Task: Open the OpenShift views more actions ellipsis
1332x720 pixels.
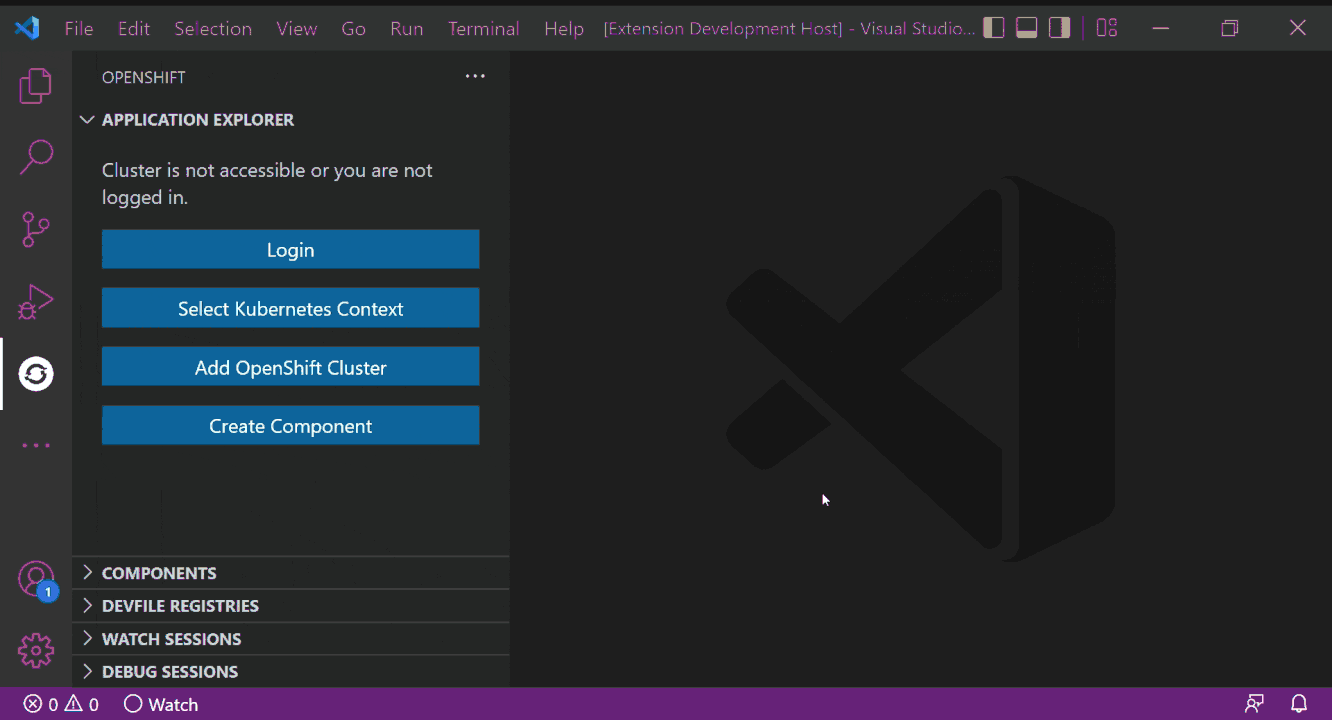Action: coord(475,77)
